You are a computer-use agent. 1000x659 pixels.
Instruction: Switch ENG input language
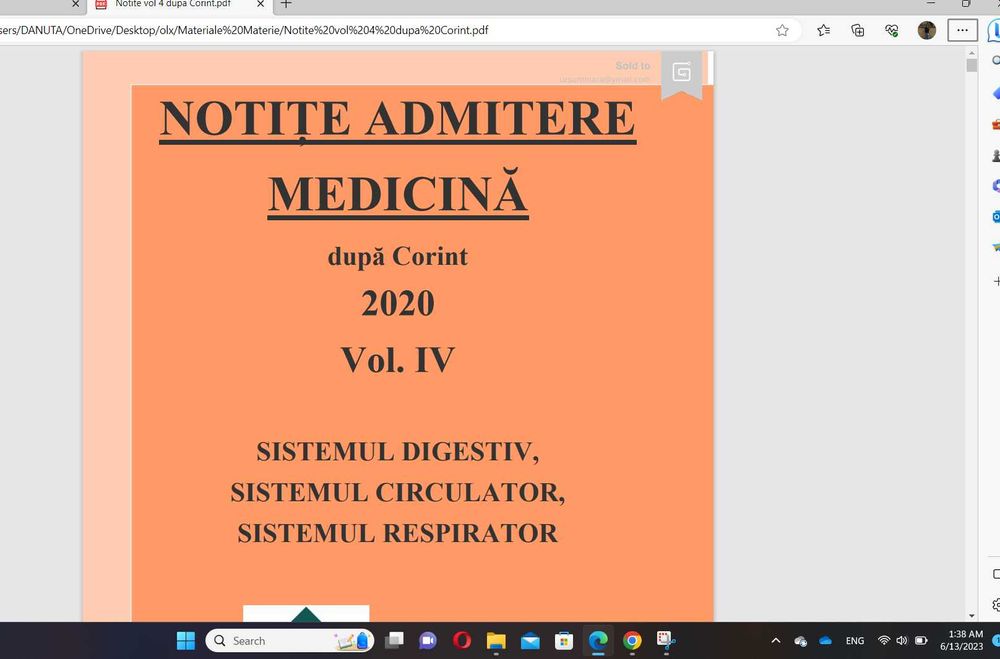click(855, 640)
